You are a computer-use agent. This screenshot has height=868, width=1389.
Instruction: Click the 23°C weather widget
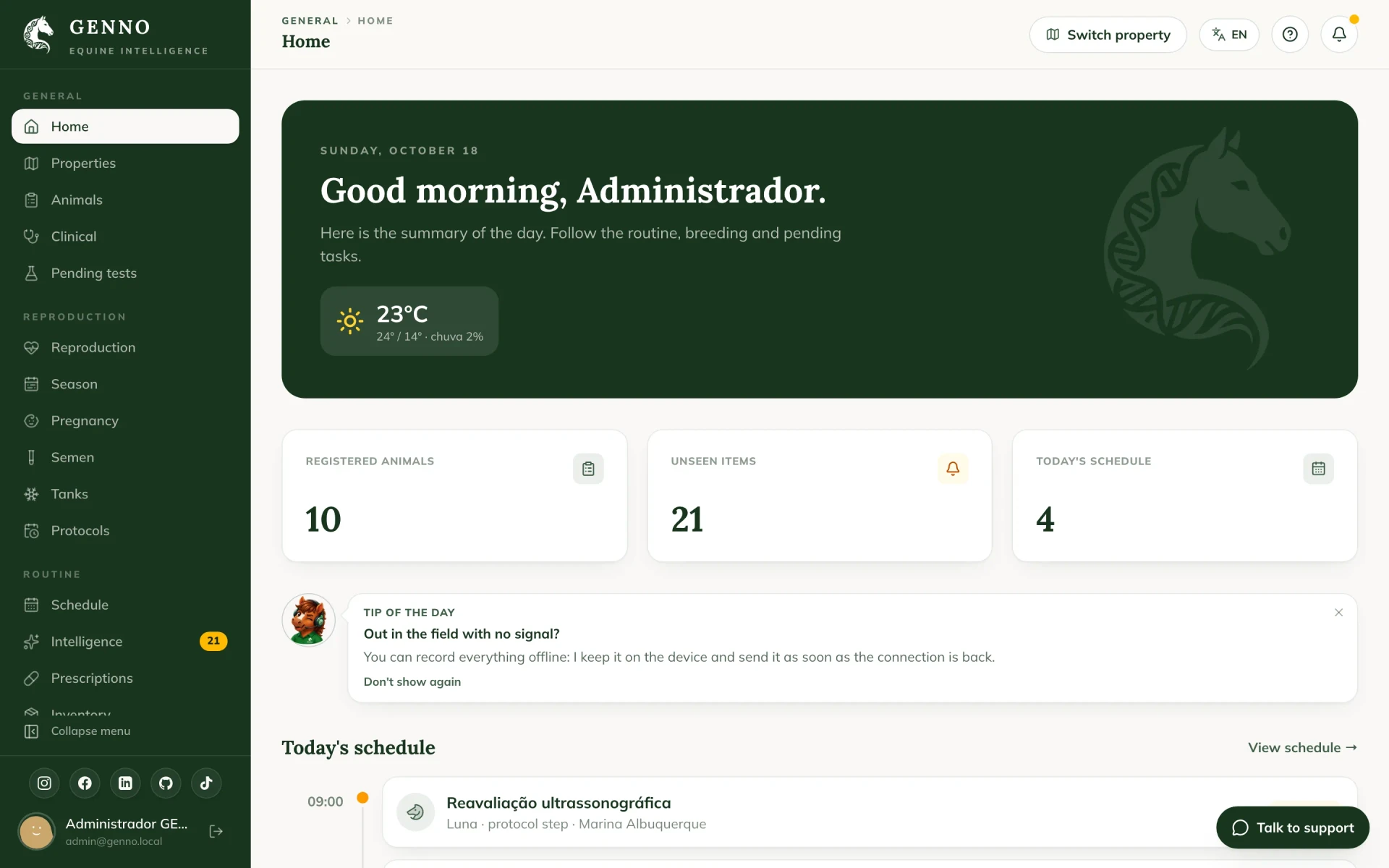pos(409,321)
